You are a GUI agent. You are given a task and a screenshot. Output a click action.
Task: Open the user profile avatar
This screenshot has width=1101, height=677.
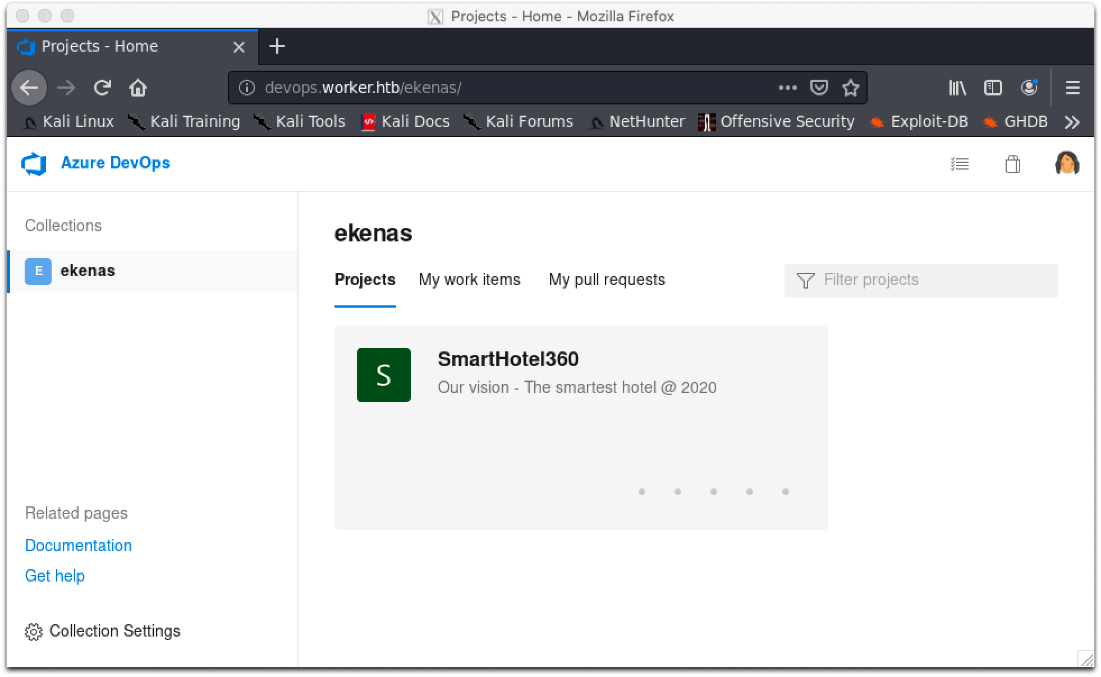(x=1067, y=163)
